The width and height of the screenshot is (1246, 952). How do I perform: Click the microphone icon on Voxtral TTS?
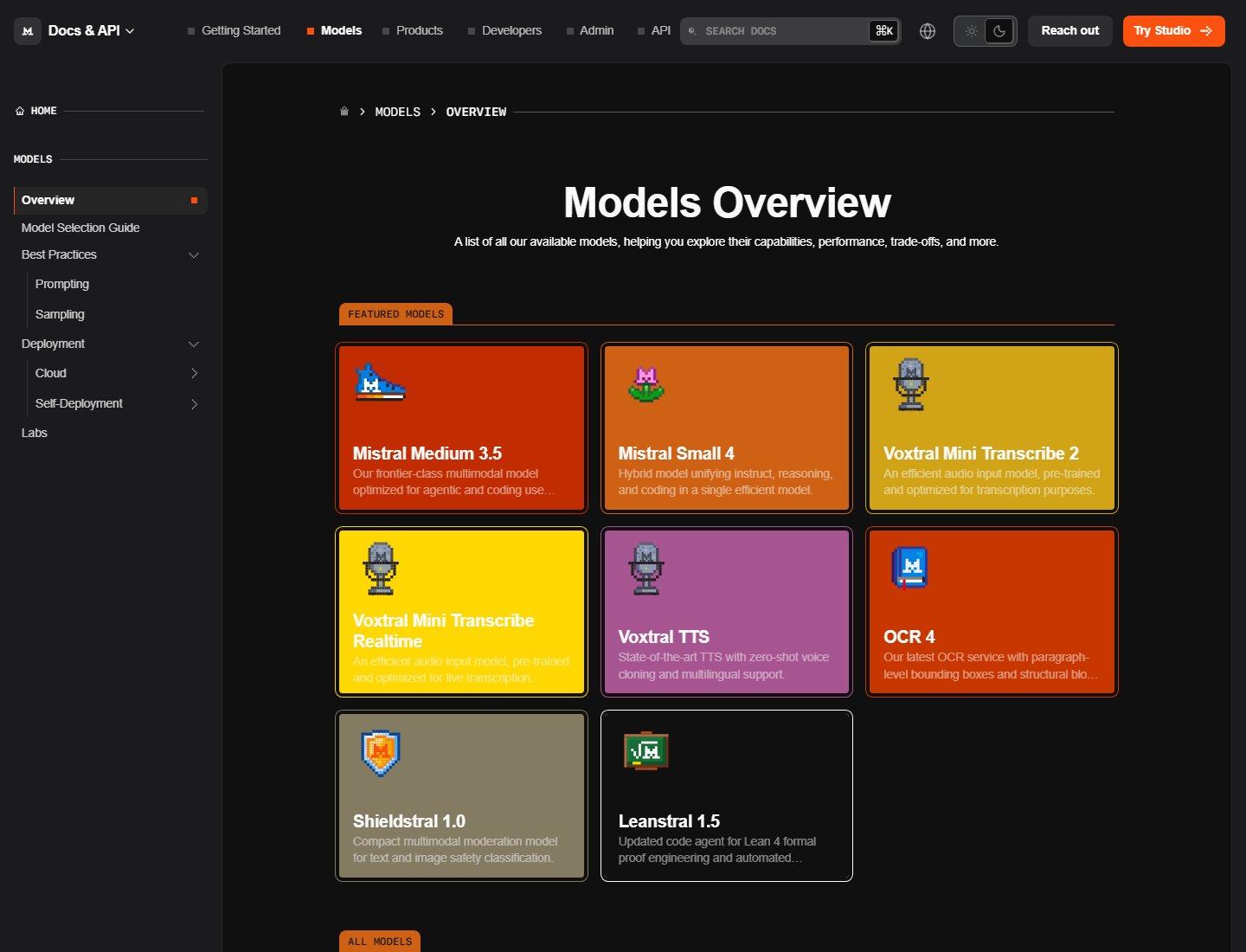646,569
